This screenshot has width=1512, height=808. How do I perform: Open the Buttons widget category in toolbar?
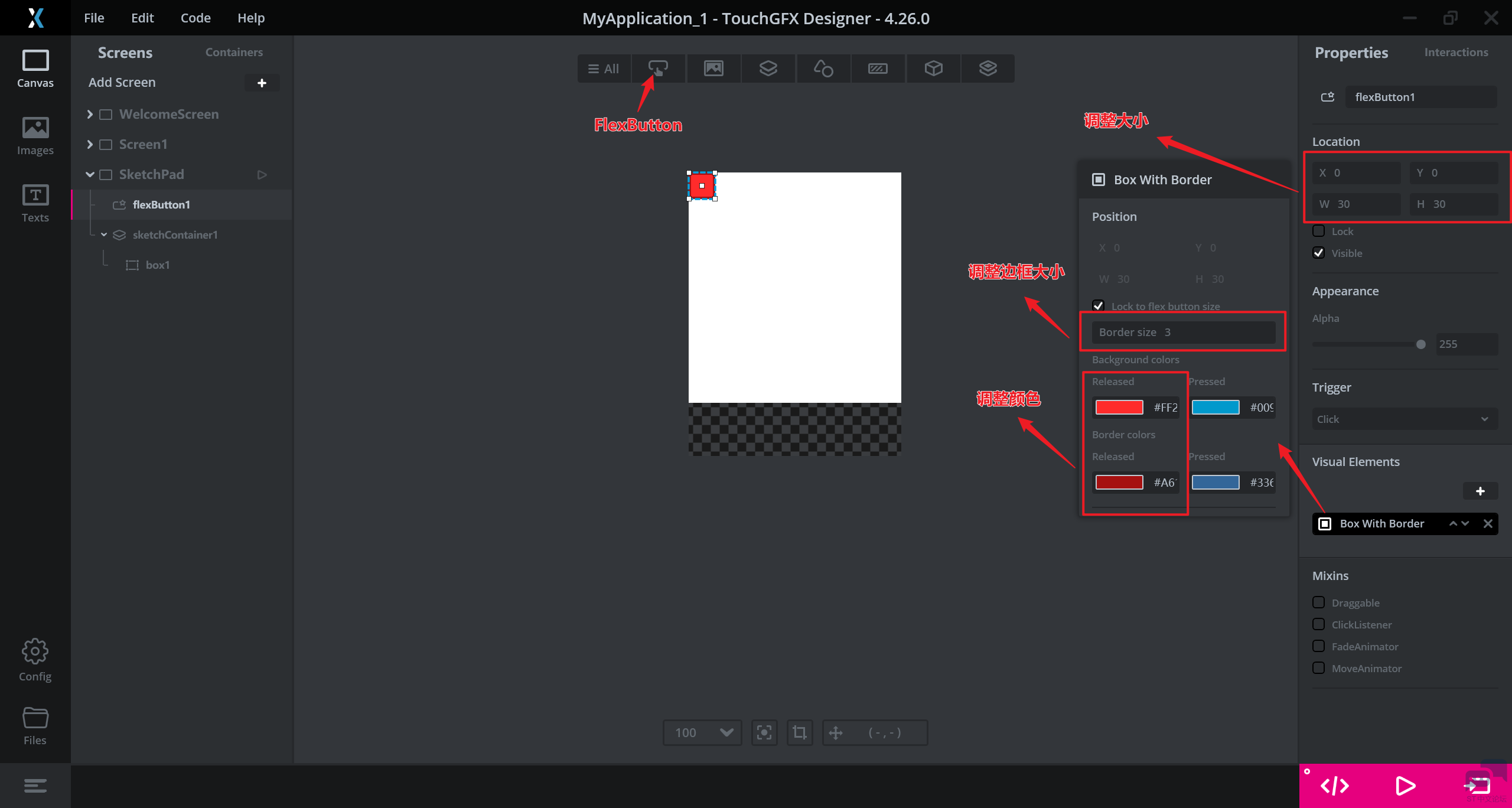(658, 69)
